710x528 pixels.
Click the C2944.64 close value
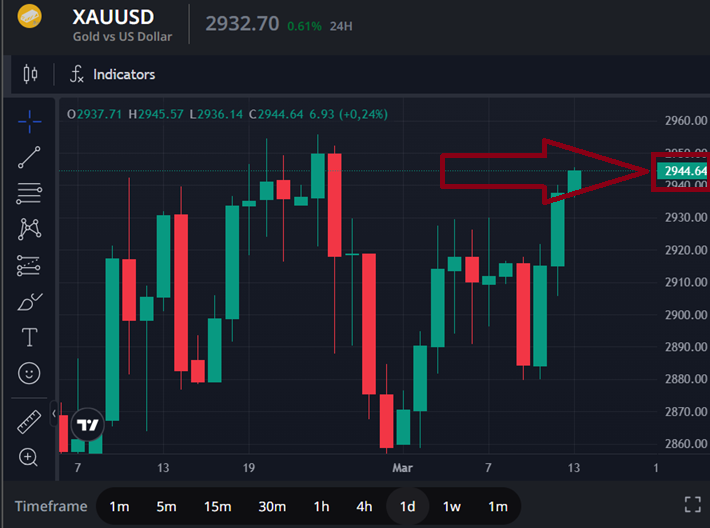pyautogui.click(x=276, y=114)
